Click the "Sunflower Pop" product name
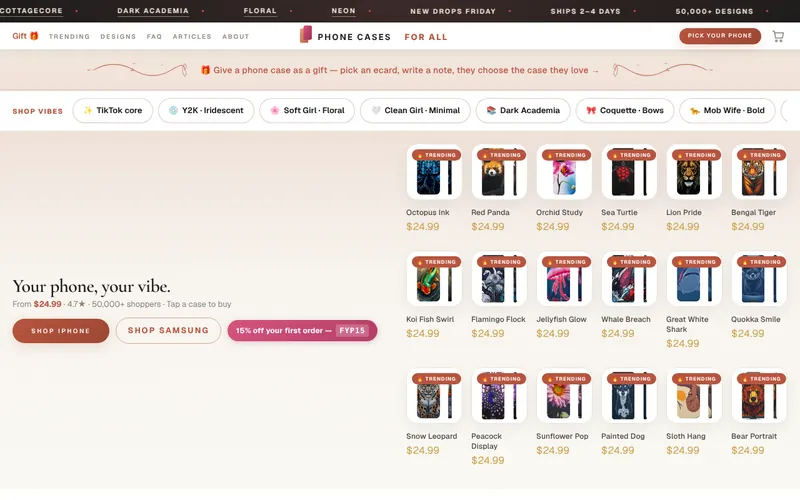Screen dimensions: 800x500 click(562, 436)
